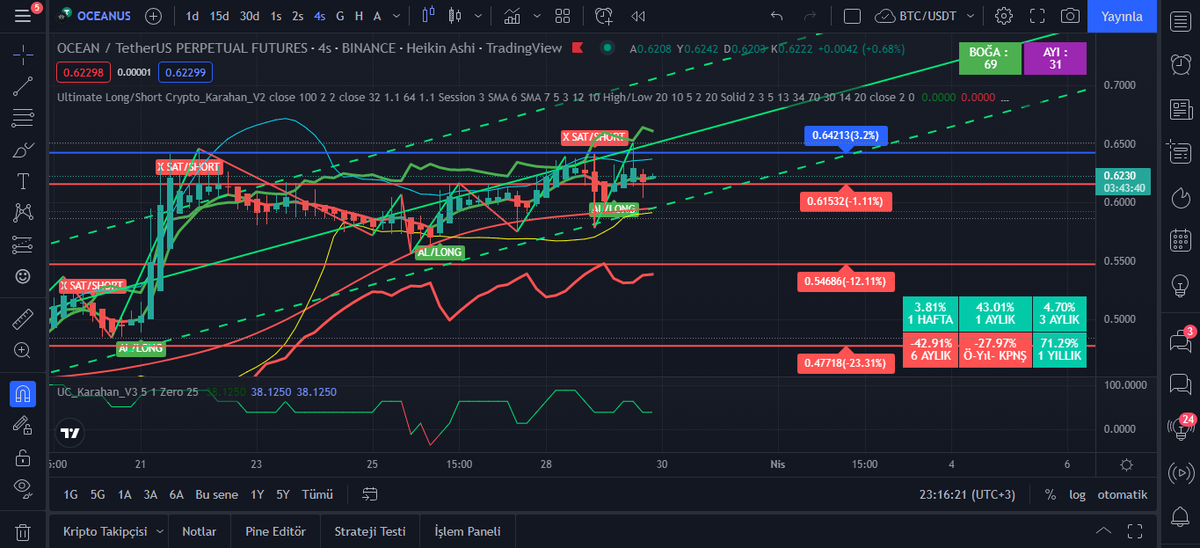Viewport: 1200px width, 548px height.
Task: Toggle log scale button
Action: pos(1076,494)
